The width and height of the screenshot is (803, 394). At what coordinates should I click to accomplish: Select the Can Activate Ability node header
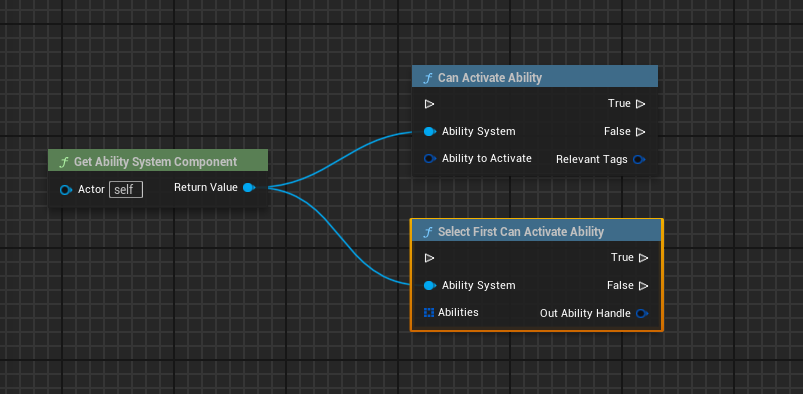pos(535,77)
